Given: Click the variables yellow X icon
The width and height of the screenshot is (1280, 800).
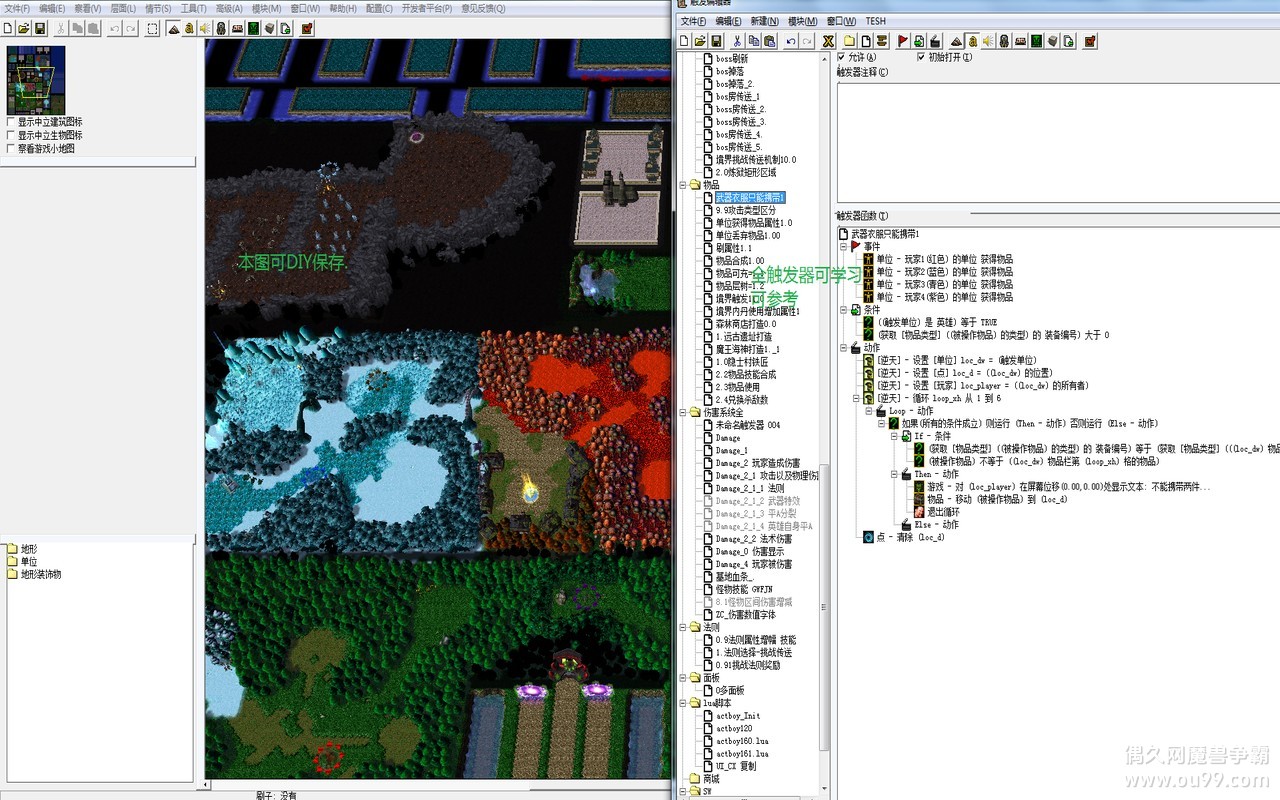Looking at the screenshot, I should coord(828,41).
